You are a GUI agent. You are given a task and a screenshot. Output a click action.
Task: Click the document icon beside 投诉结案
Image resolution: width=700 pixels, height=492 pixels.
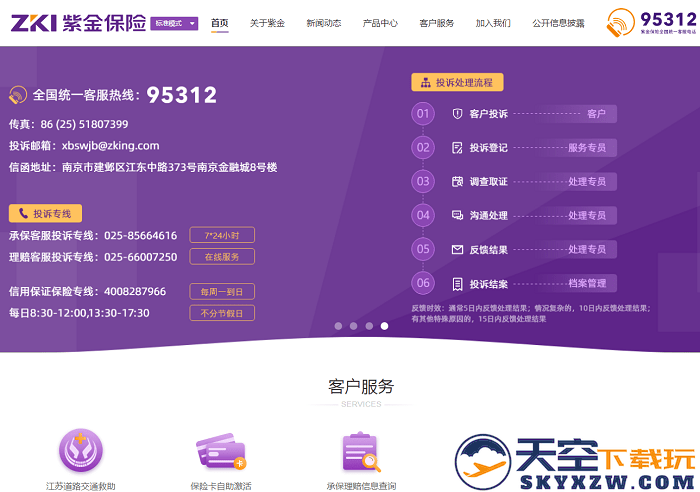pyautogui.click(x=457, y=284)
